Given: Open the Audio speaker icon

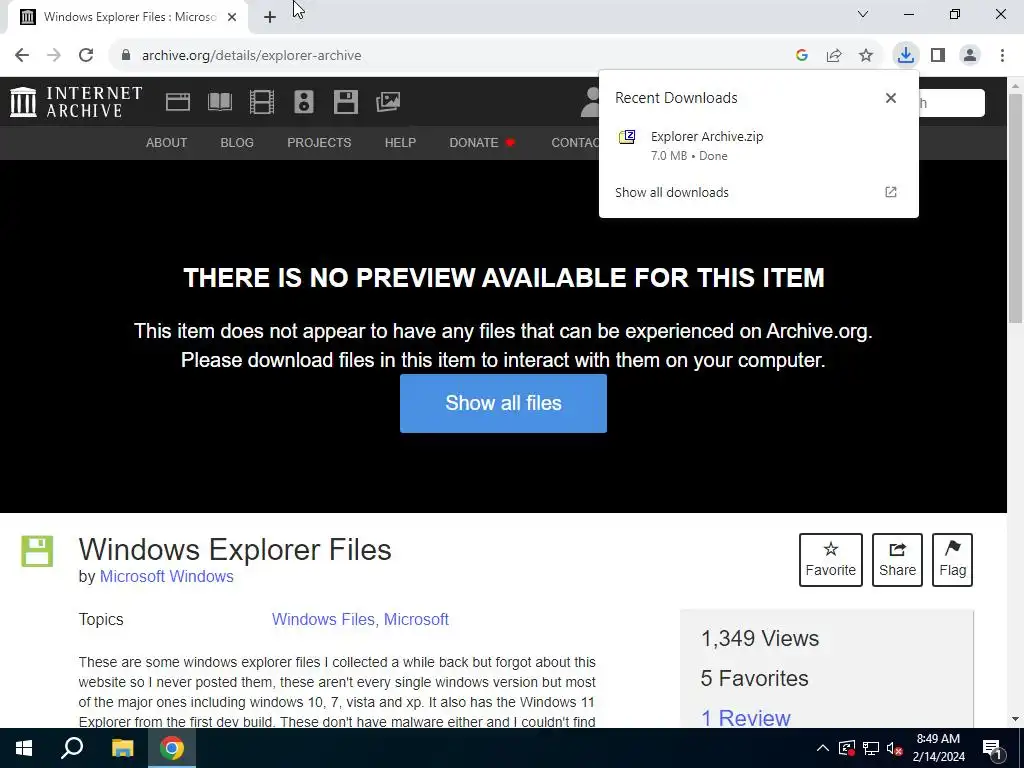Looking at the screenshot, I should tap(304, 102).
